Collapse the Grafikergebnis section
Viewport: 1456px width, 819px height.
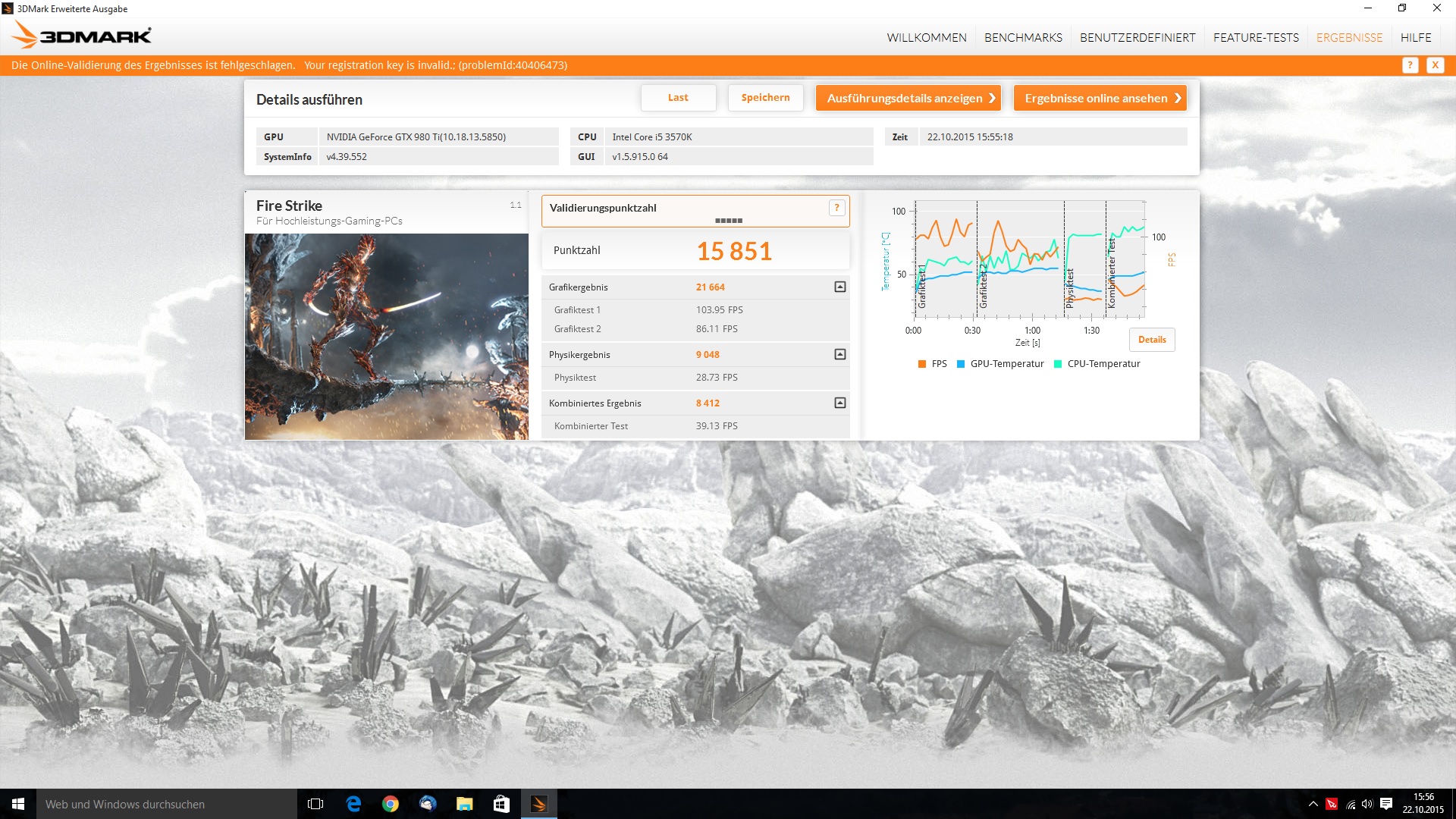(x=839, y=287)
